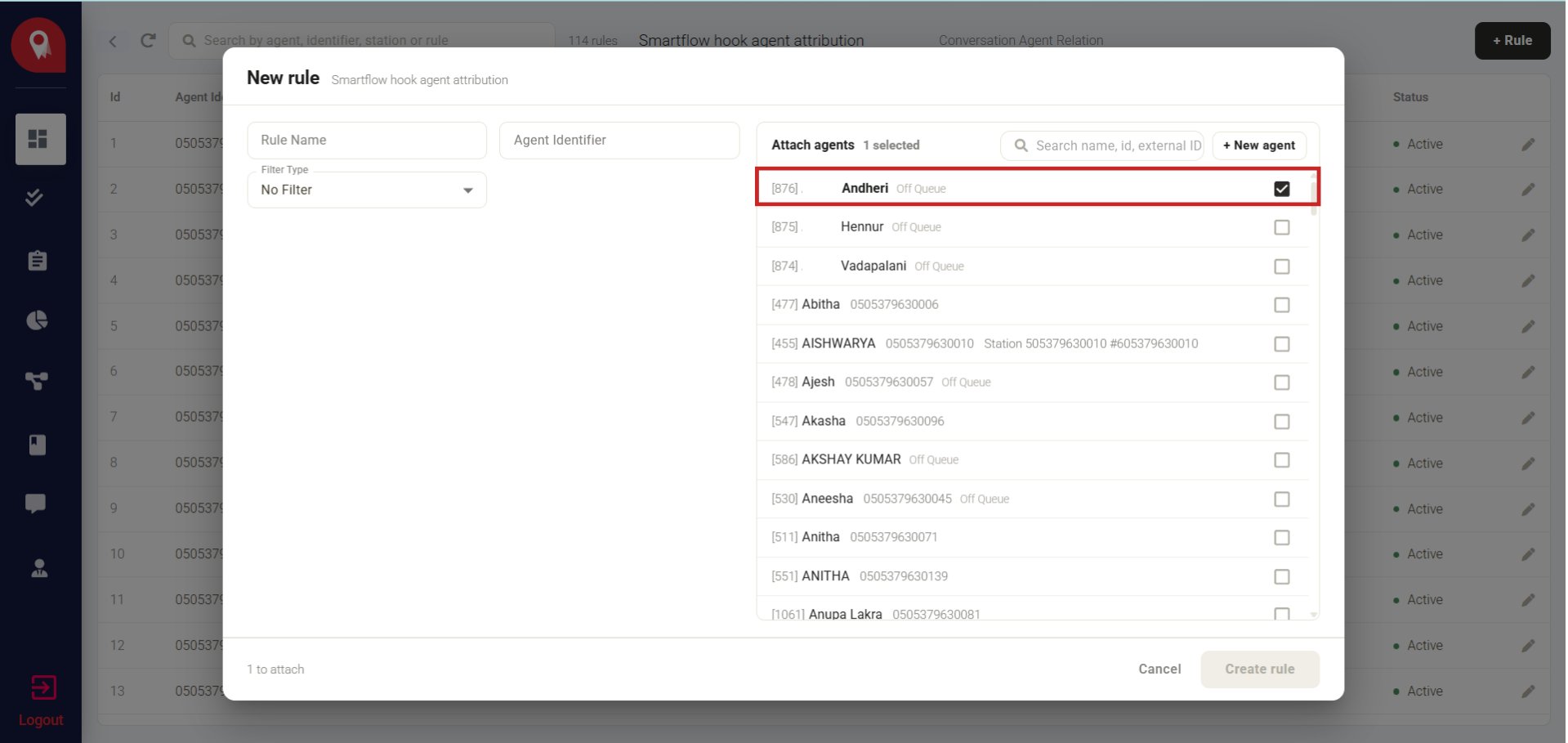Click the + New agent button
1568x743 pixels.
click(1259, 145)
